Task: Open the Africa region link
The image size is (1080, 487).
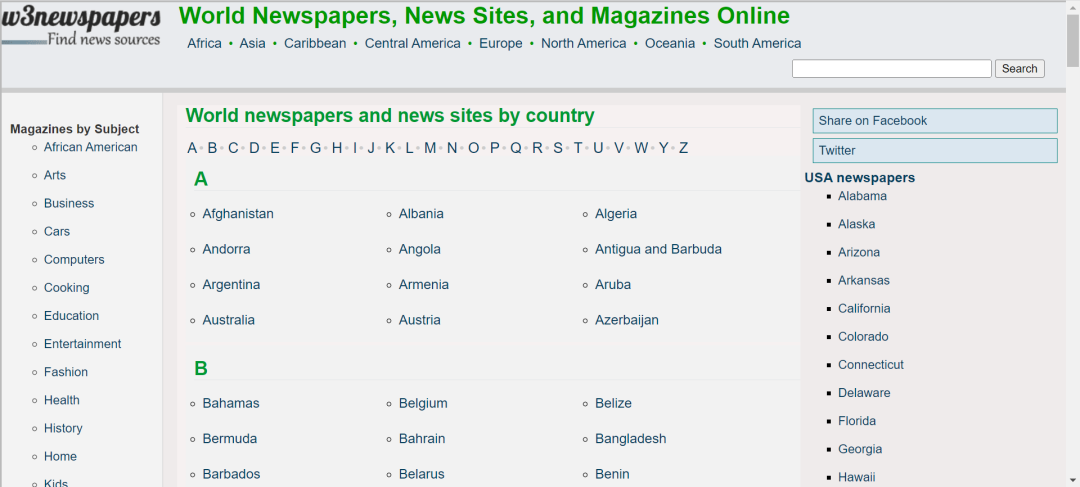Action: pyautogui.click(x=205, y=43)
